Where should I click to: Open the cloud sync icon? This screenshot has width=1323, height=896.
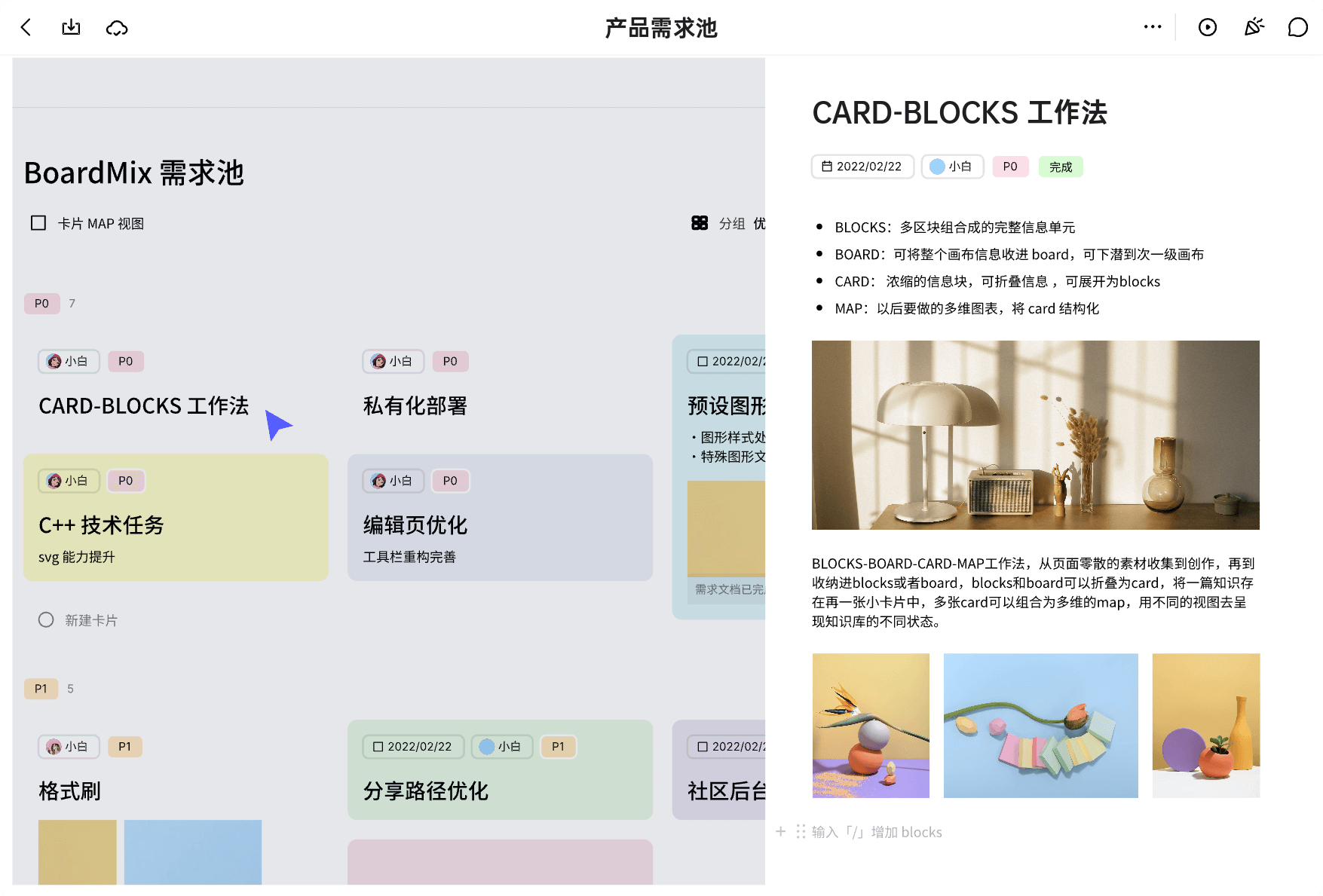coord(117,29)
